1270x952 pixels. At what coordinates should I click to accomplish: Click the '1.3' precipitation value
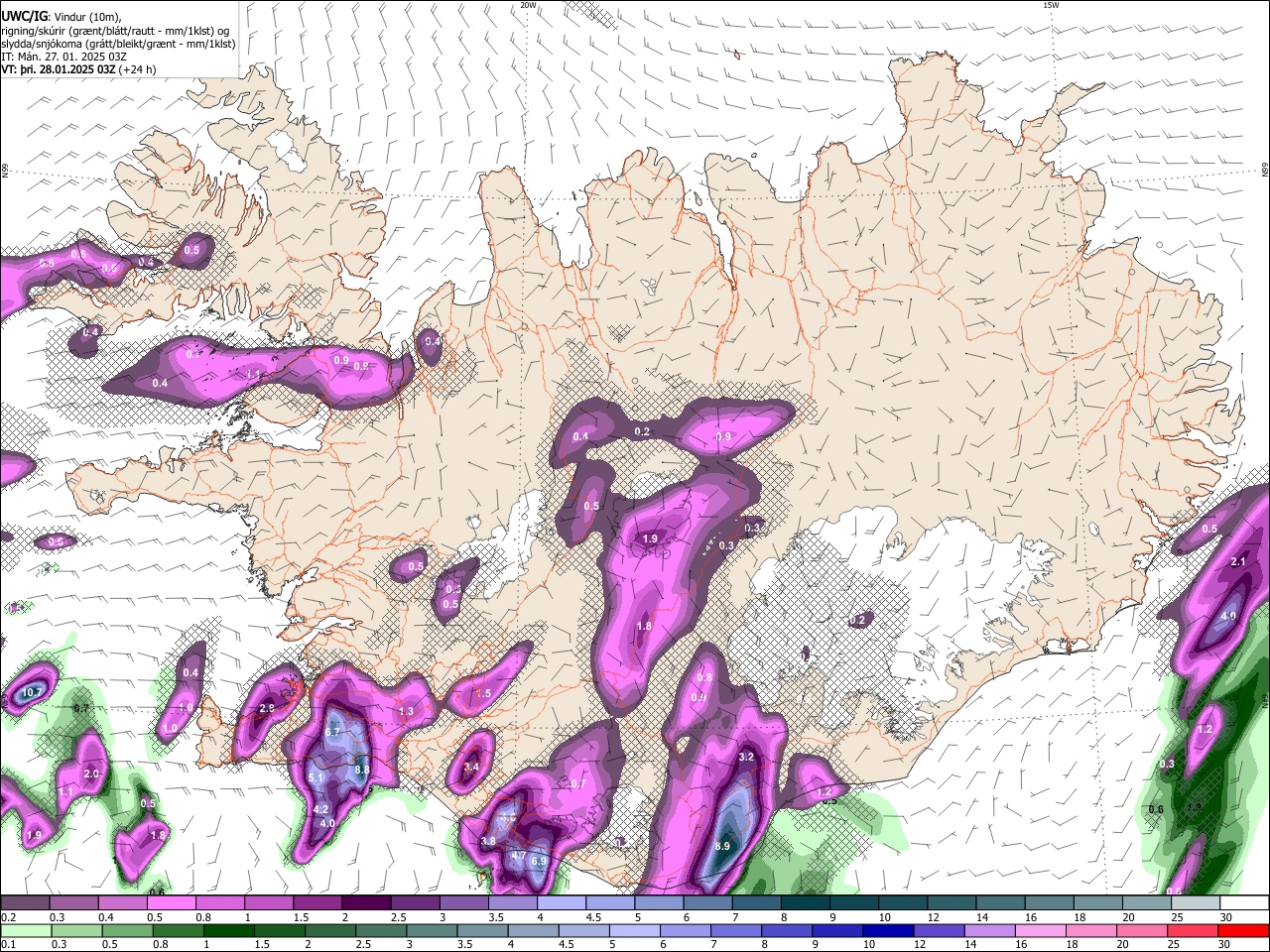[406, 712]
